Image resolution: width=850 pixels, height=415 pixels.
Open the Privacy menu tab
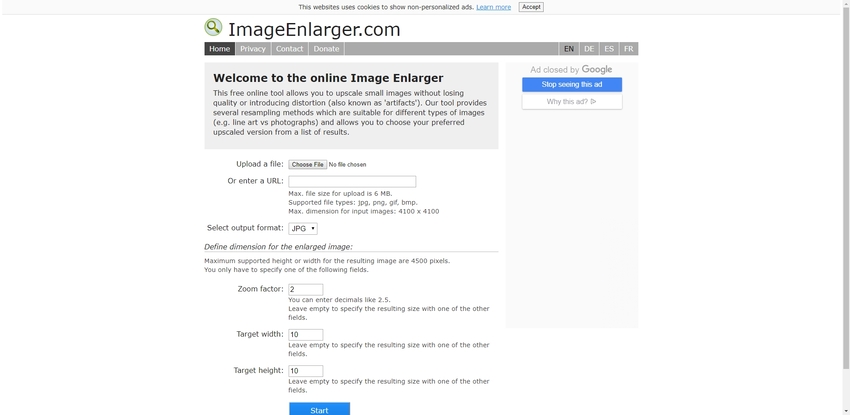253,49
